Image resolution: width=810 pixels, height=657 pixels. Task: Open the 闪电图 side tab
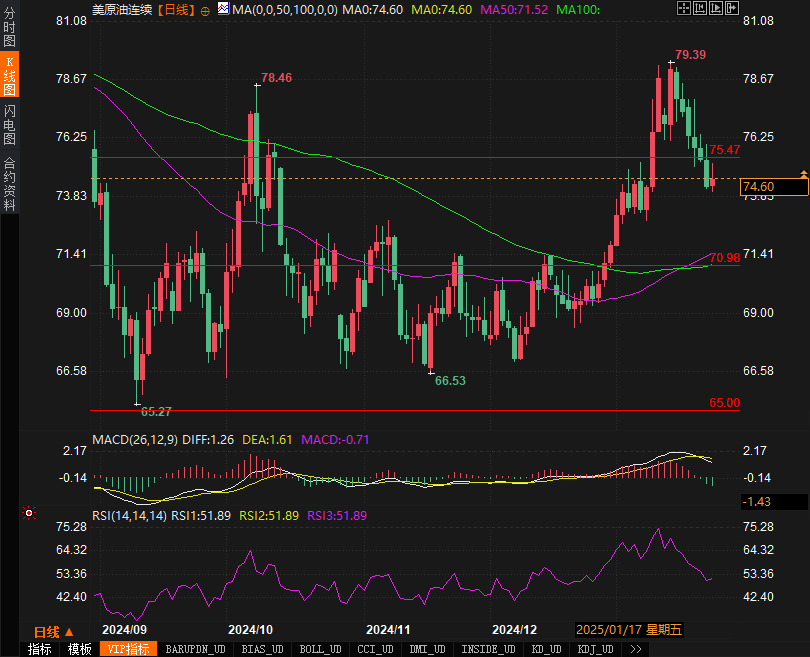[x=10, y=124]
